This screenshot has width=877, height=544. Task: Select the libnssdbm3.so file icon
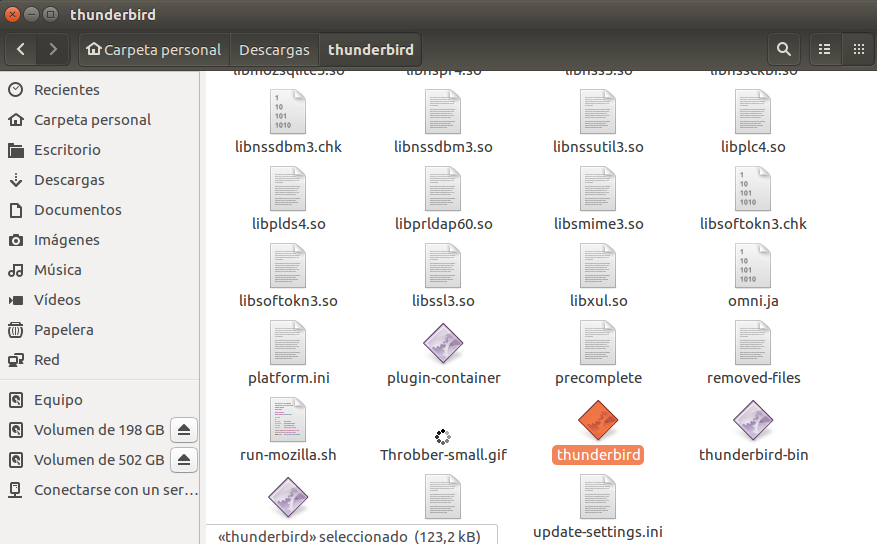click(443, 112)
